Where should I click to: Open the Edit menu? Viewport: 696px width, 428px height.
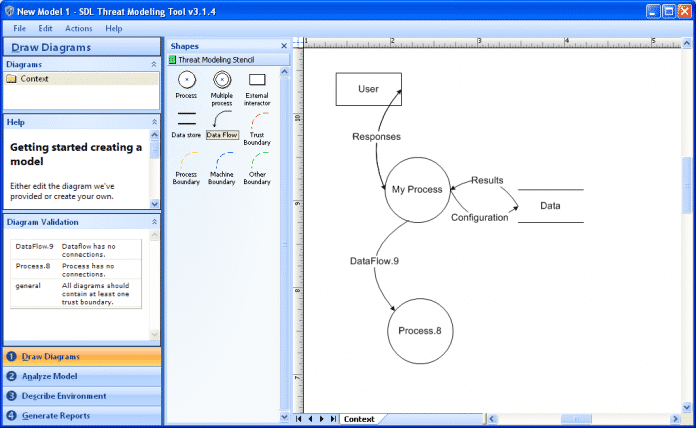coord(45,28)
